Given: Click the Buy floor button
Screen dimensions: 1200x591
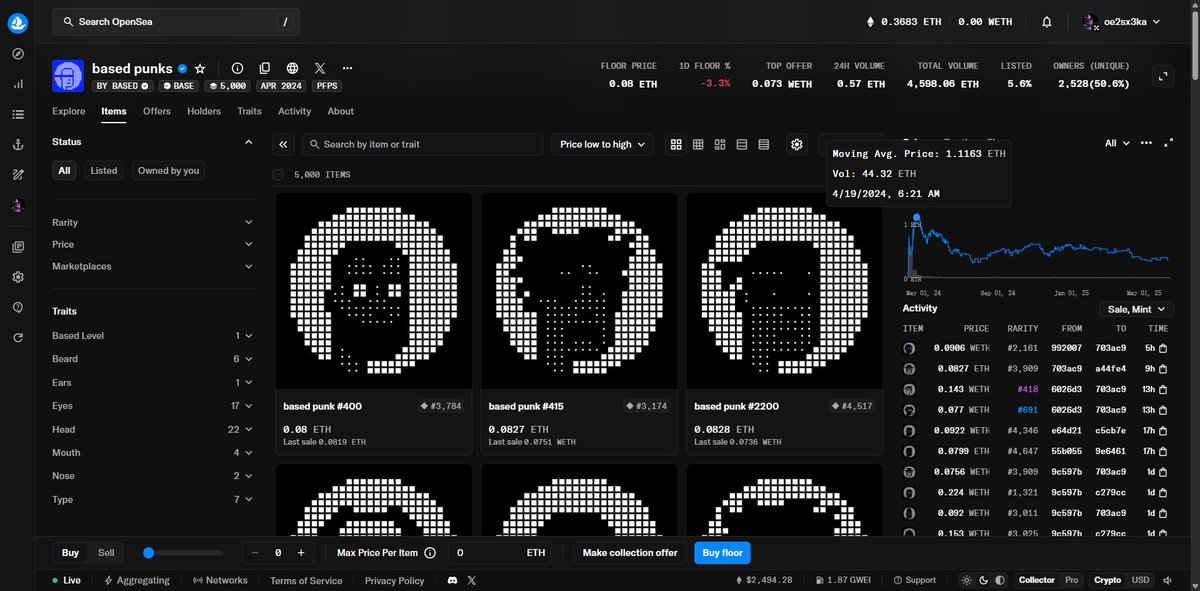Looking at the screenshot, I should click(x=722, y=553).
